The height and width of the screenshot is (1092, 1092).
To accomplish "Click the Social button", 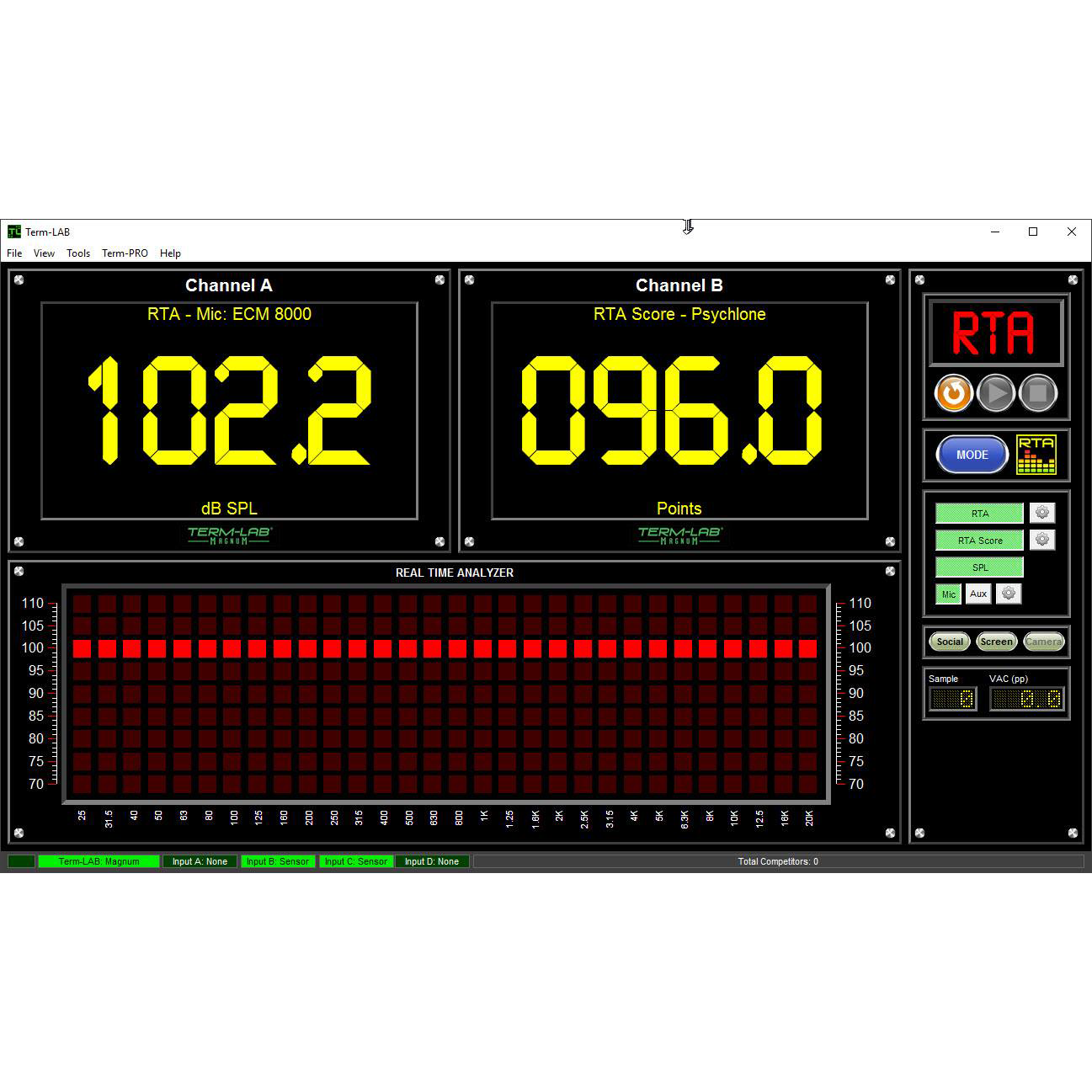I will pos(950,642).
